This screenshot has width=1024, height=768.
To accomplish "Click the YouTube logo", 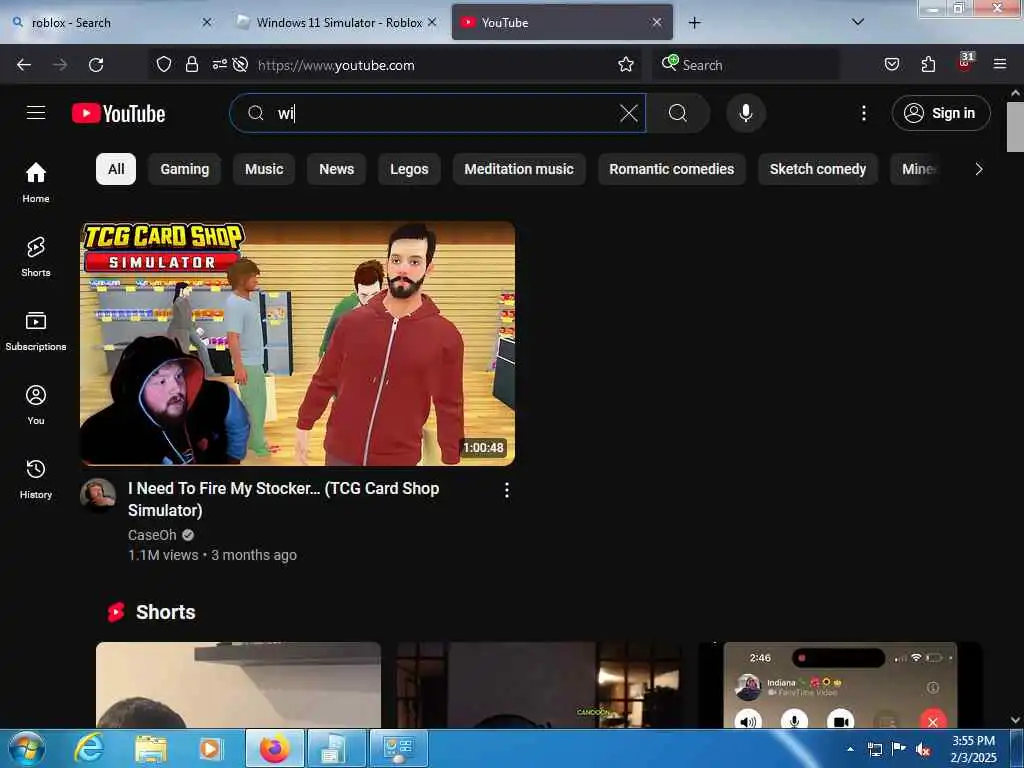I will click(118, 114).
